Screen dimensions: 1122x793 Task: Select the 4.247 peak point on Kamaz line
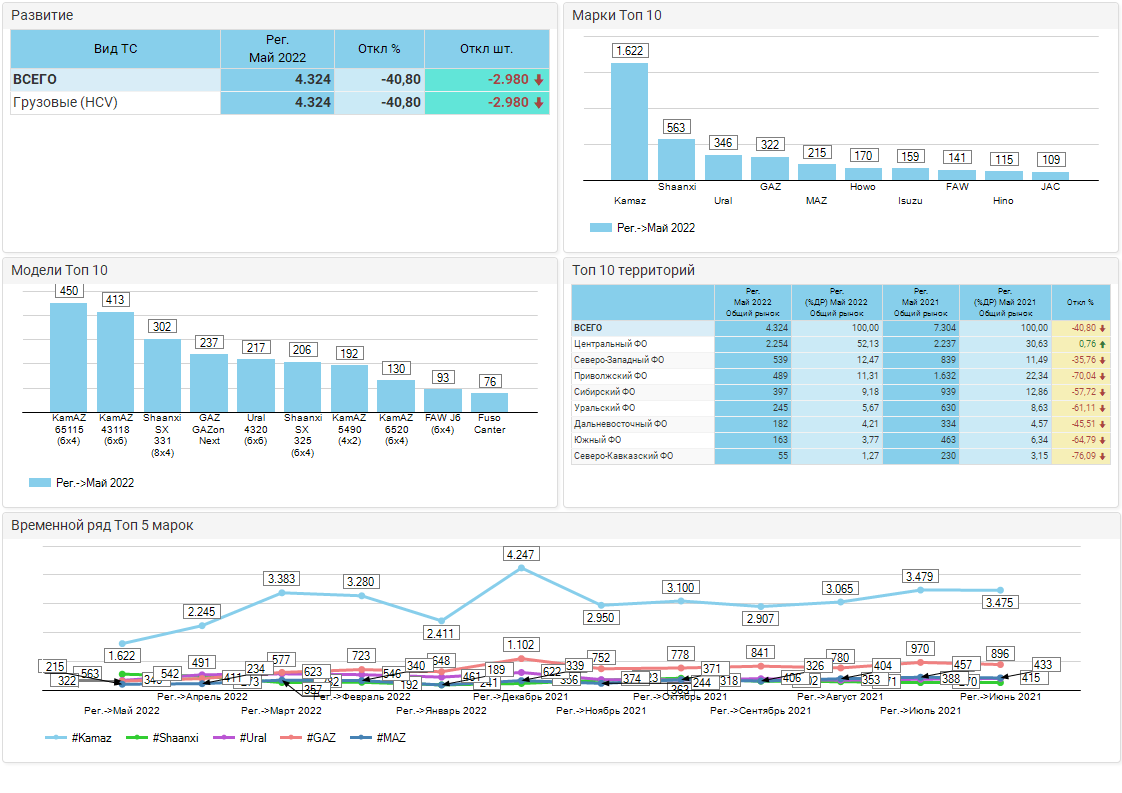tap(521, 568)
